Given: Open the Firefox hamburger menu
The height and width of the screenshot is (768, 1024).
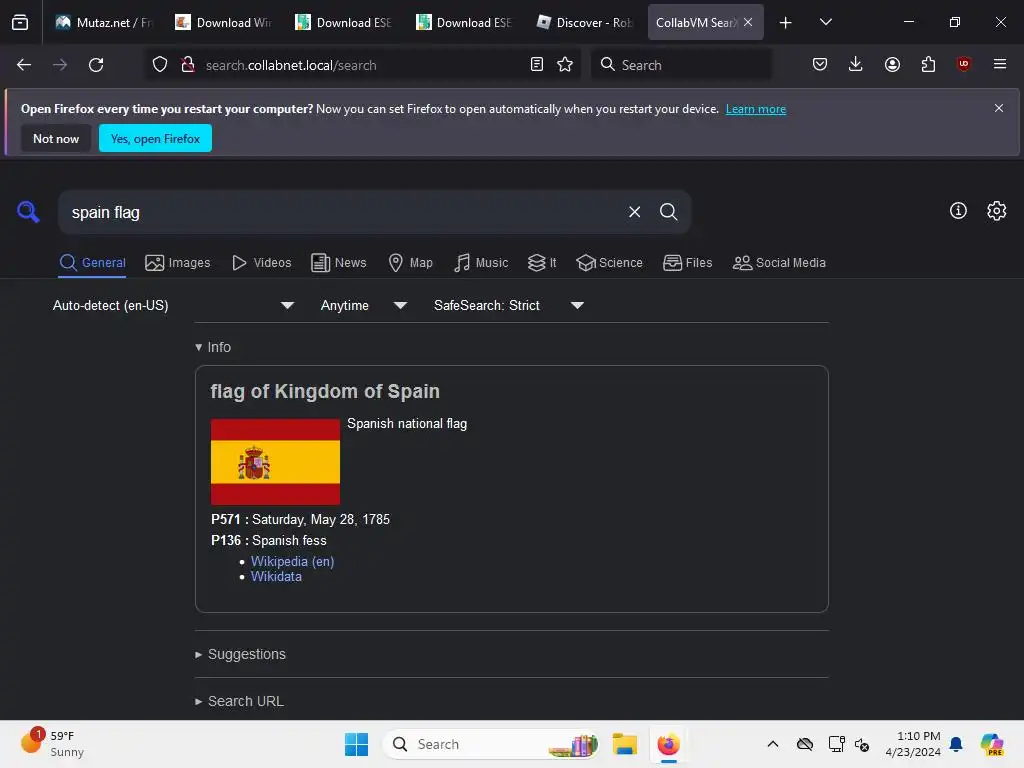Looking at the screenshot, I should pos(1000,65).
